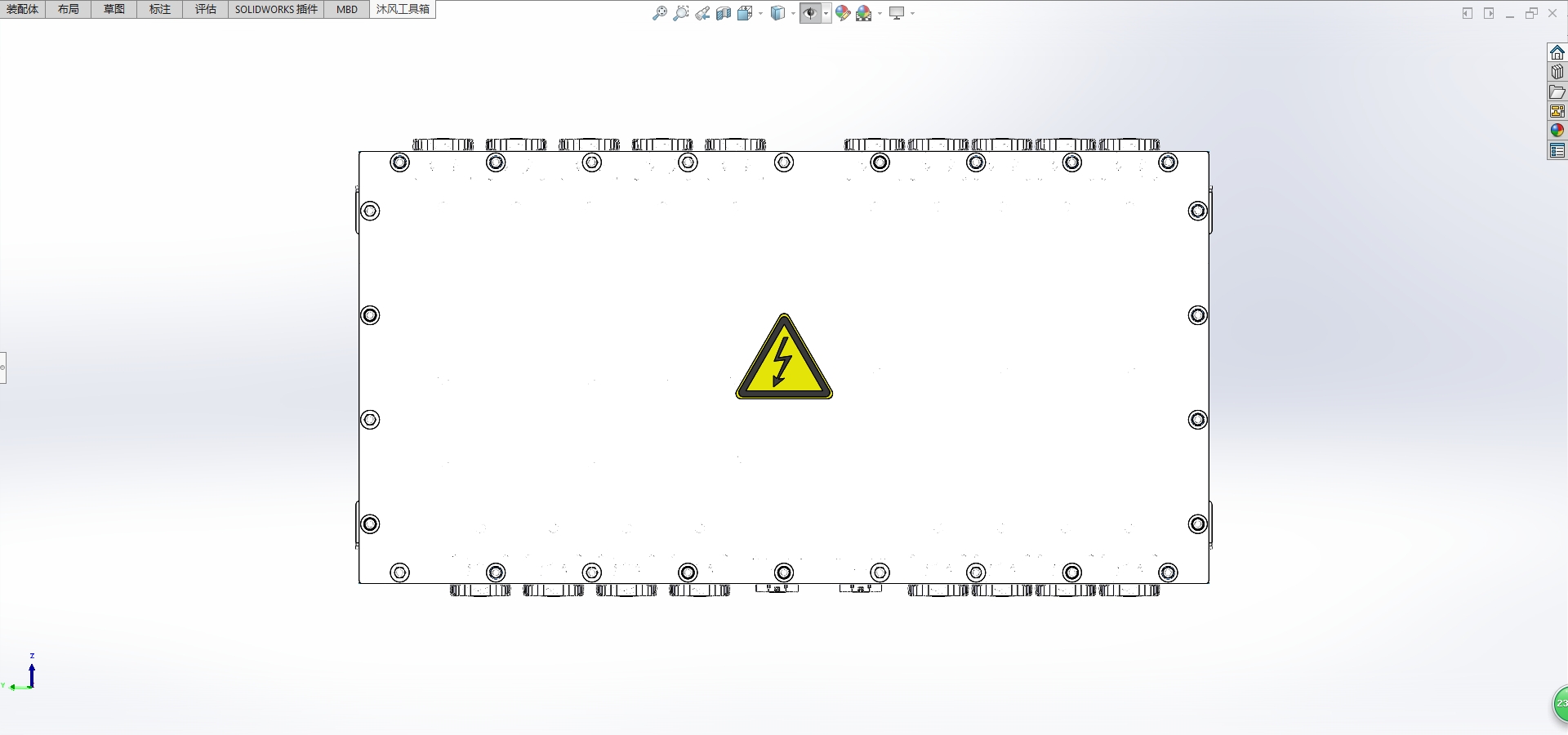Open the View Palette icon
The image size is (1568, 735).
(1557, 111)
